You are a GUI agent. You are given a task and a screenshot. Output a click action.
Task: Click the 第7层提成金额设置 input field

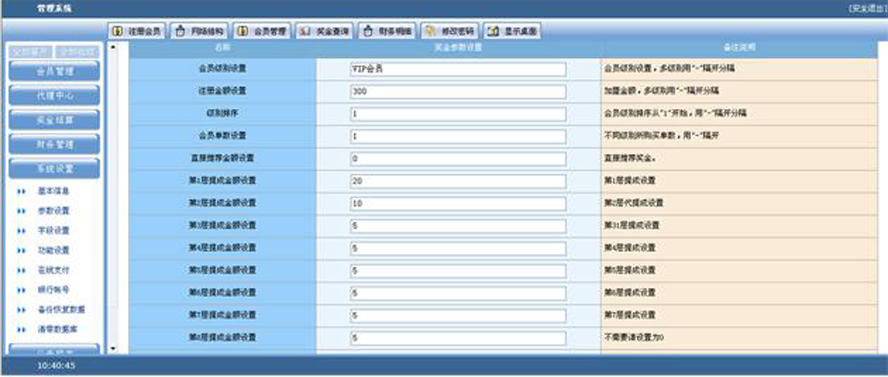458,315
